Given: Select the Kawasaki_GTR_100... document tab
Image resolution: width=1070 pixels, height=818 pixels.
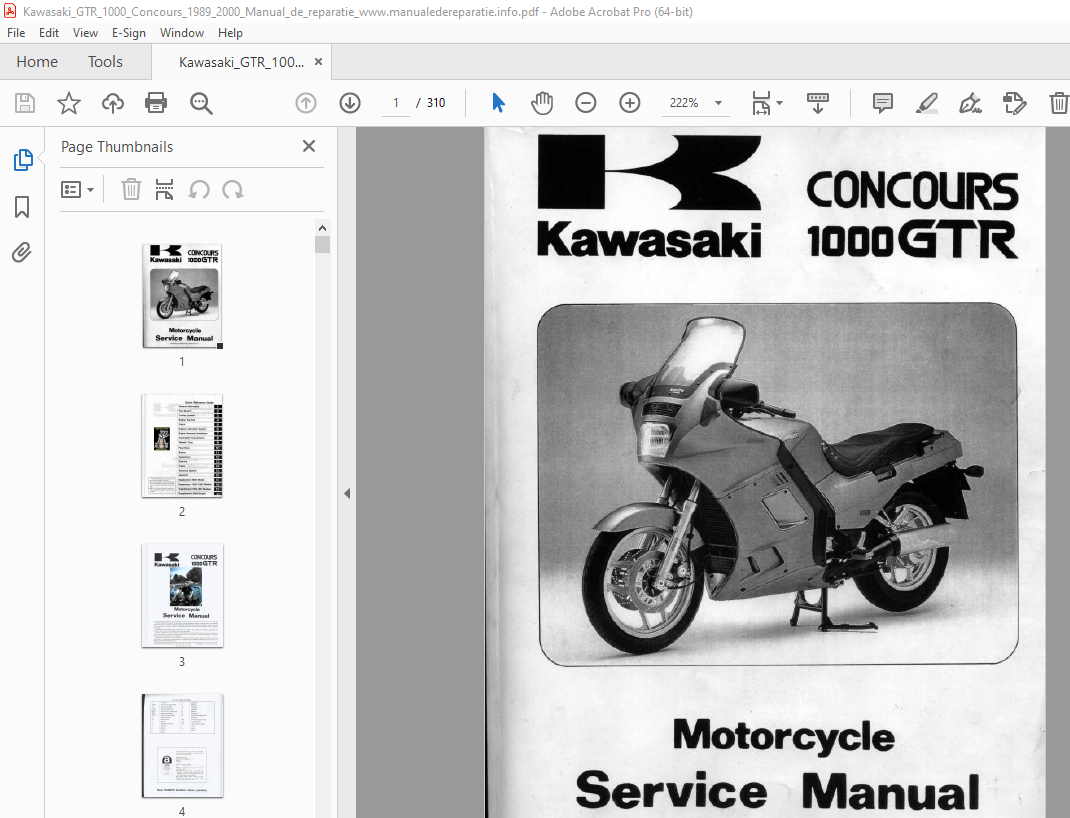Looking at the screenshot, I should (241, 62).
